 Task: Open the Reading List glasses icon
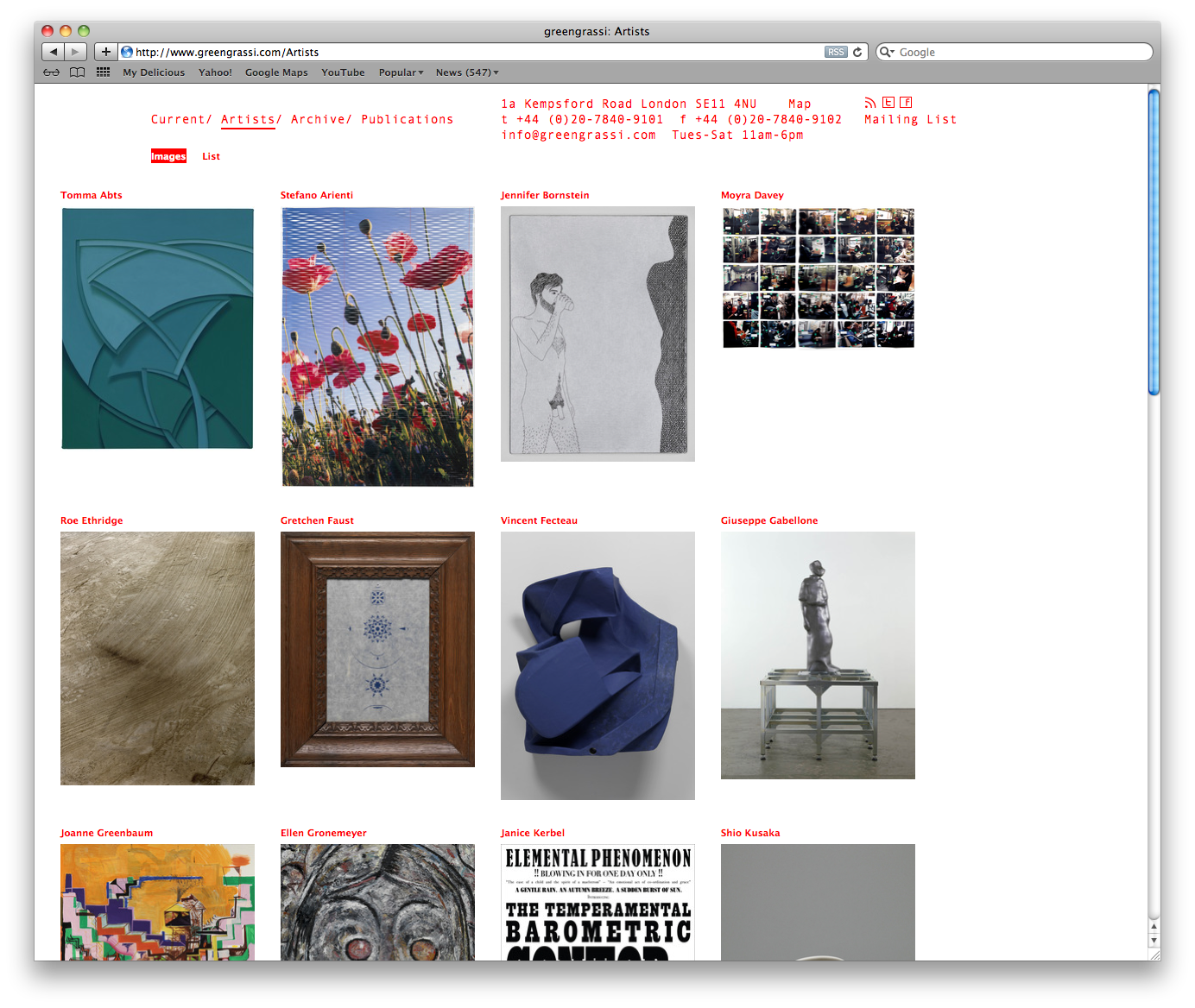52,72
